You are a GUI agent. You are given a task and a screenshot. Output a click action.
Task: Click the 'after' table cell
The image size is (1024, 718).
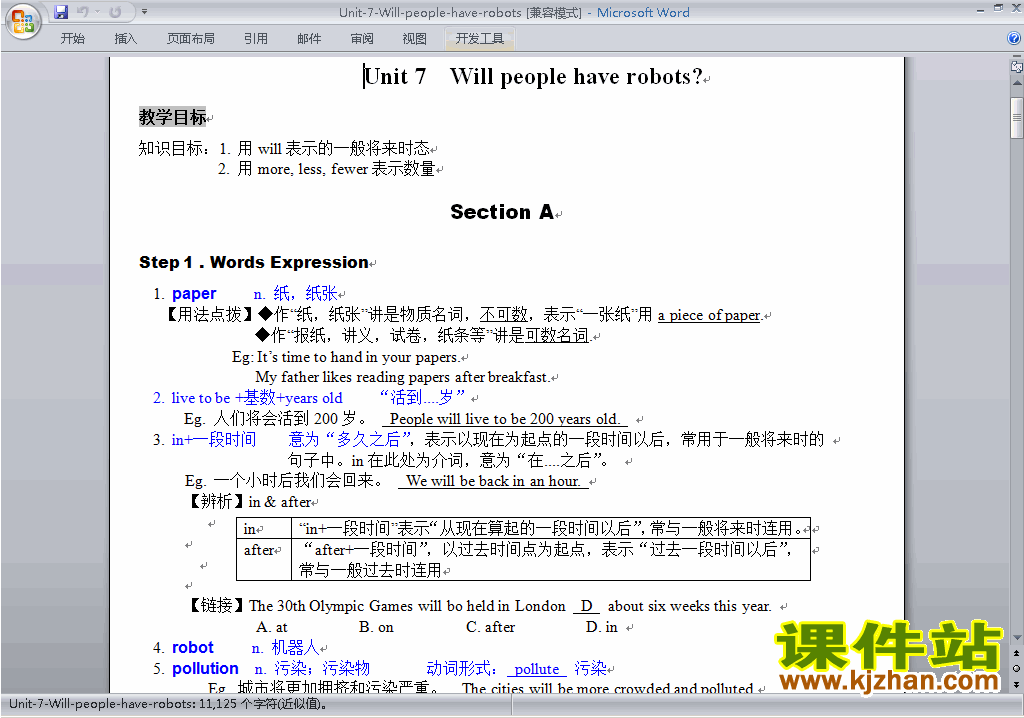coord(264,559)
